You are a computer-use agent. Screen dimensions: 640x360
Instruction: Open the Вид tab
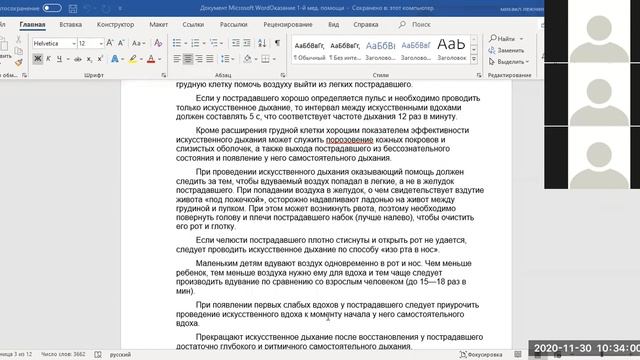click(333, 24)
